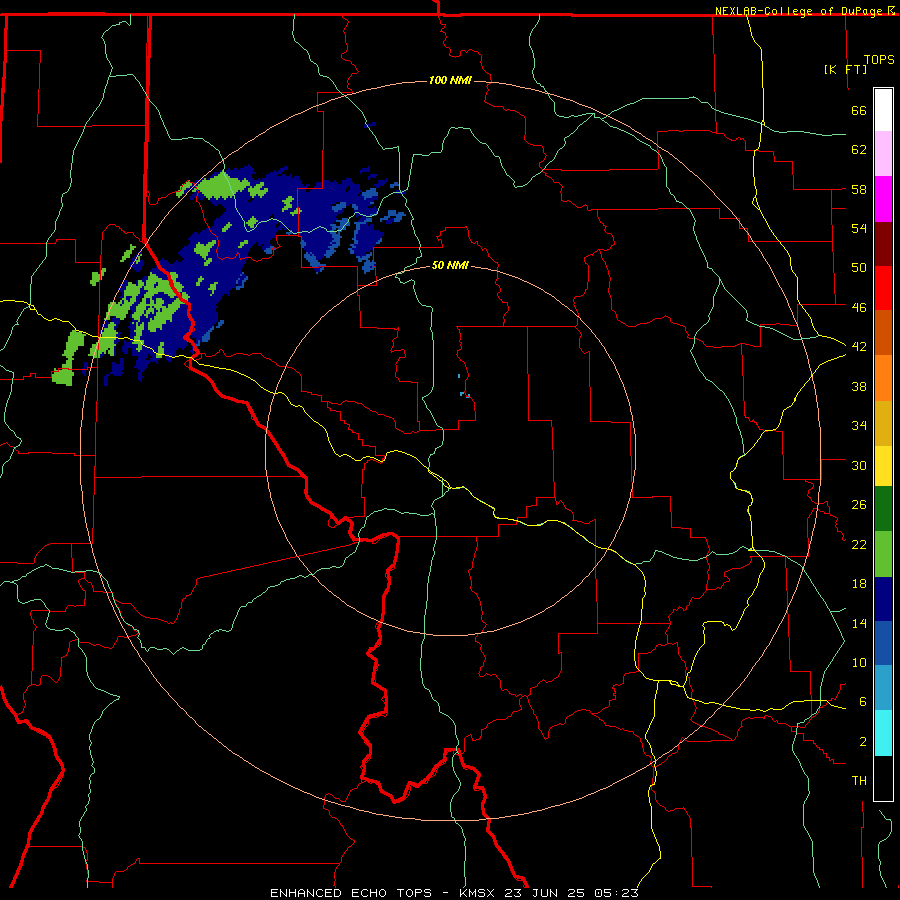
Task: Pick the cyan legend swatch
Action: click(x=883, y=733)
